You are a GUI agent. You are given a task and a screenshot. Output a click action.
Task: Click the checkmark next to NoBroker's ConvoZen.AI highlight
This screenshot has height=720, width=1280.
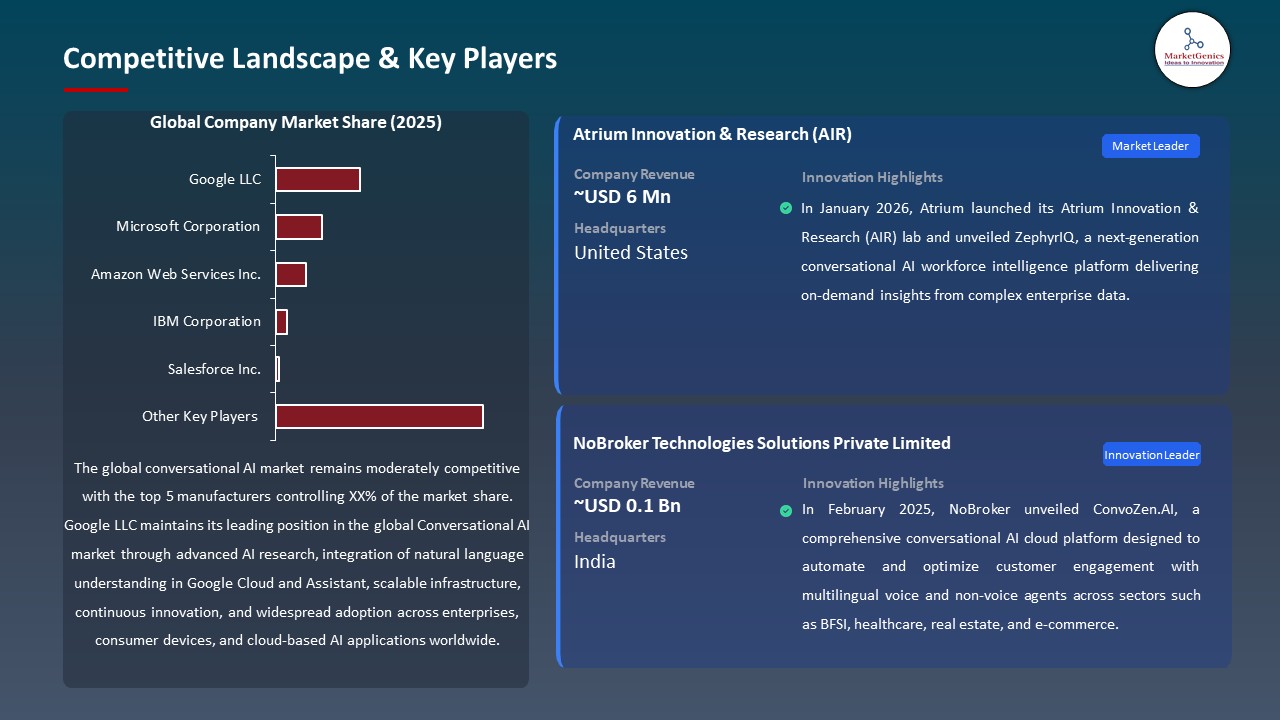(786, 510)
